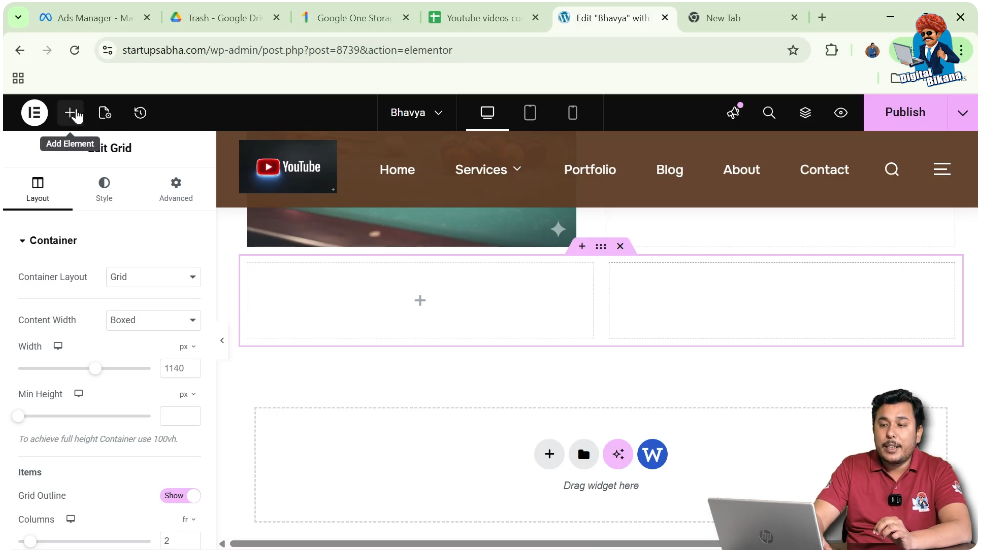Viewport: 983px width, 553px height.
Task: Click the plus in the first grid cell
Action: pyautogui.click(x=420, y=301)
